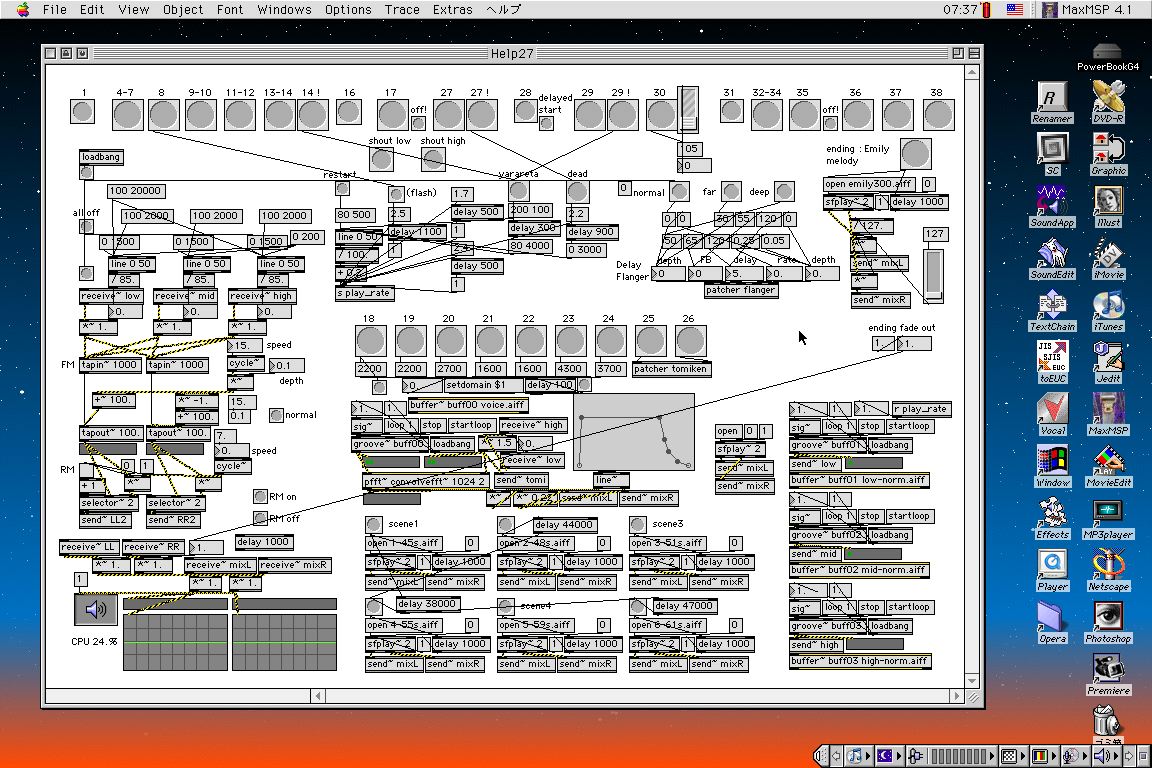The width and height of the screenshot is (1152, 768).
Task: Click the 'ending : Emily melody' button
Action: coord(915,154)
